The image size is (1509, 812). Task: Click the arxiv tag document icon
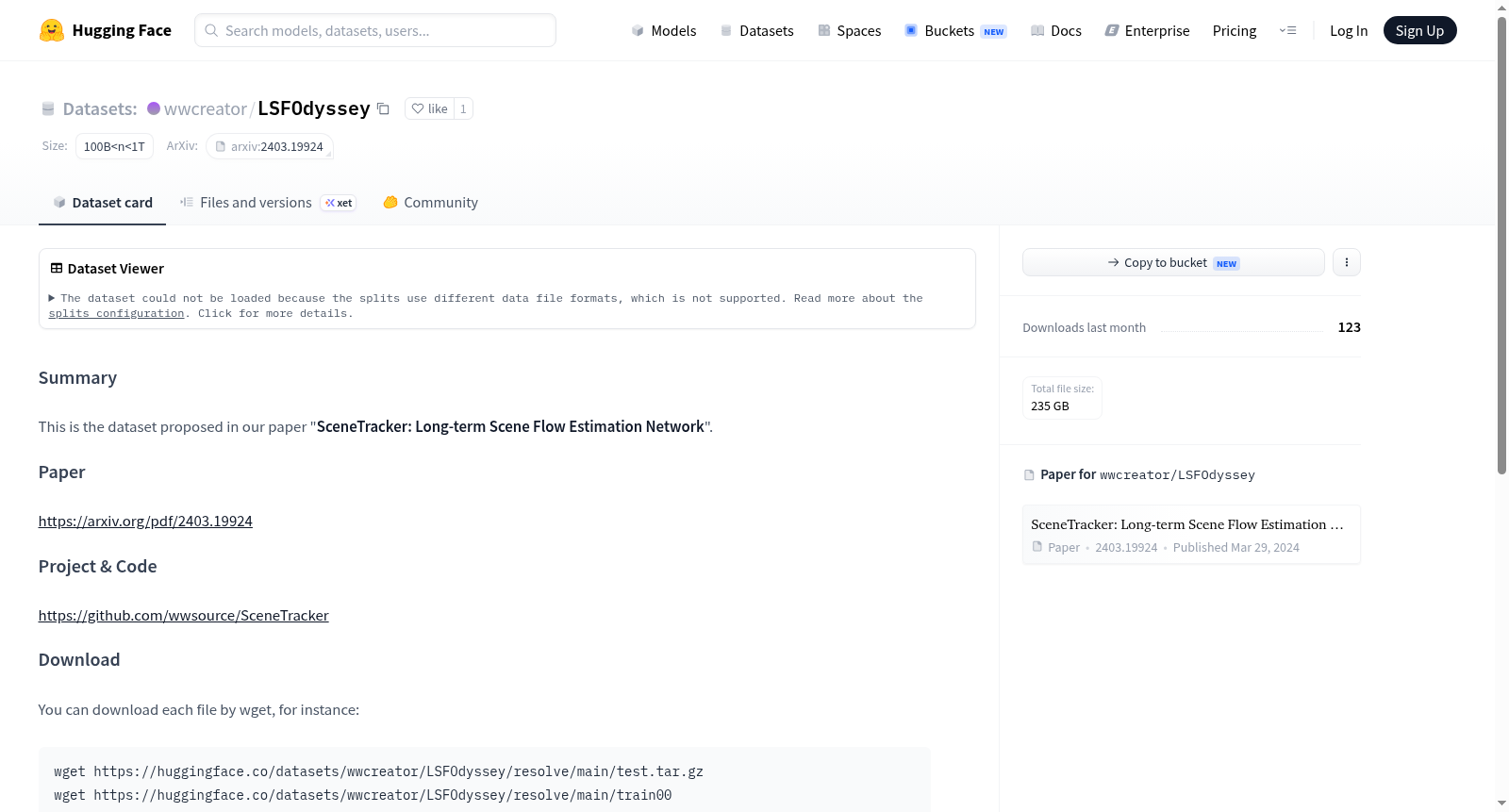pyautogui.click(x=221, y=146)
